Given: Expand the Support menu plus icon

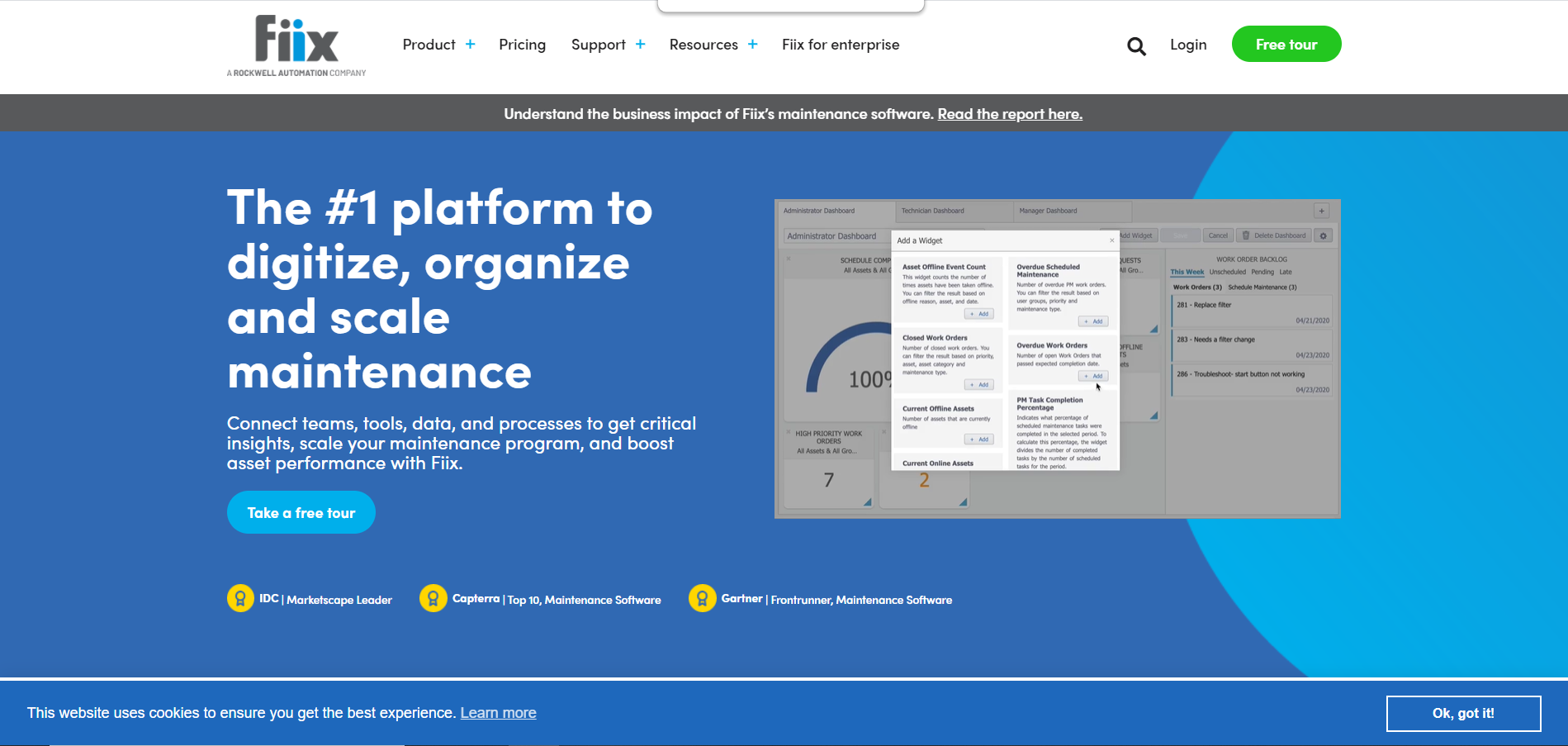Looking at the screenshot, I should [x=640, y=45].
